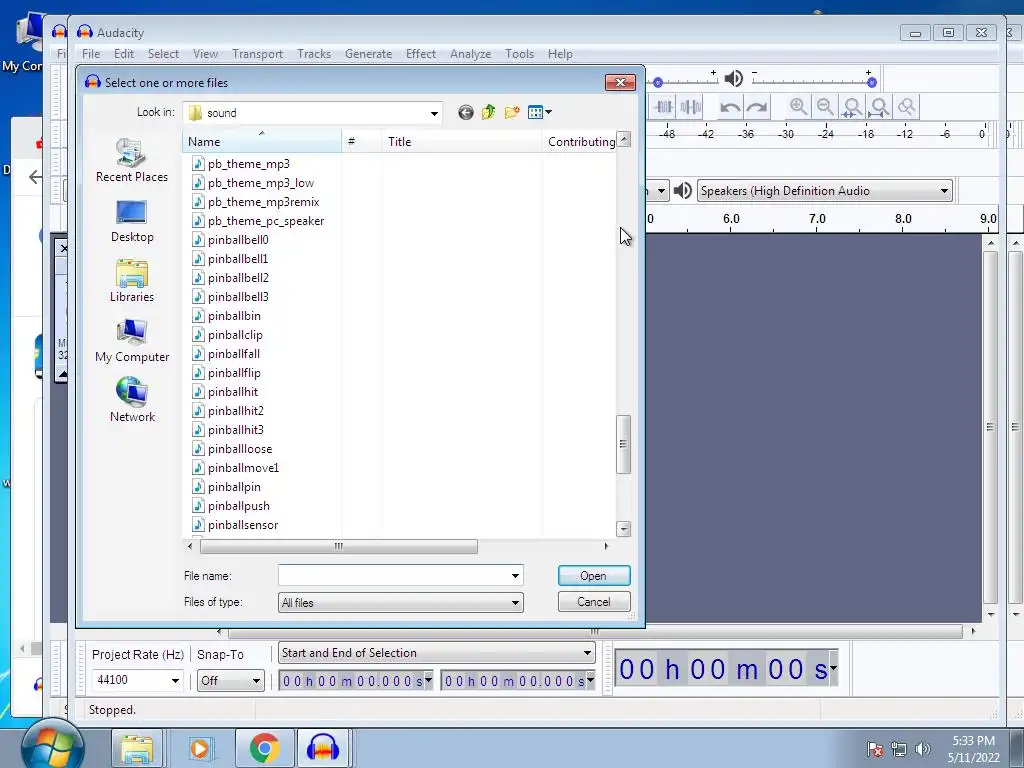Click the Undo arrow in Audacity toolbar
Image resolution: width=1024 pixels, height=768 pixels.
pos(730,107)
